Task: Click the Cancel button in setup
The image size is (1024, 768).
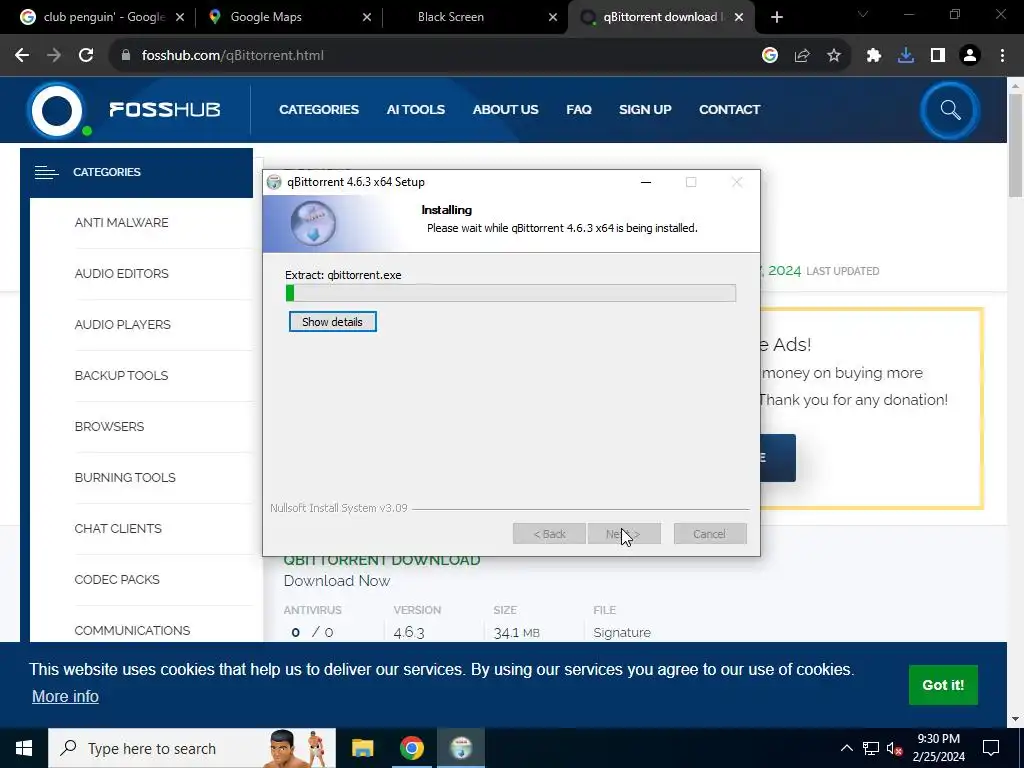Action: pyautogui.click(x=710, y=534)
